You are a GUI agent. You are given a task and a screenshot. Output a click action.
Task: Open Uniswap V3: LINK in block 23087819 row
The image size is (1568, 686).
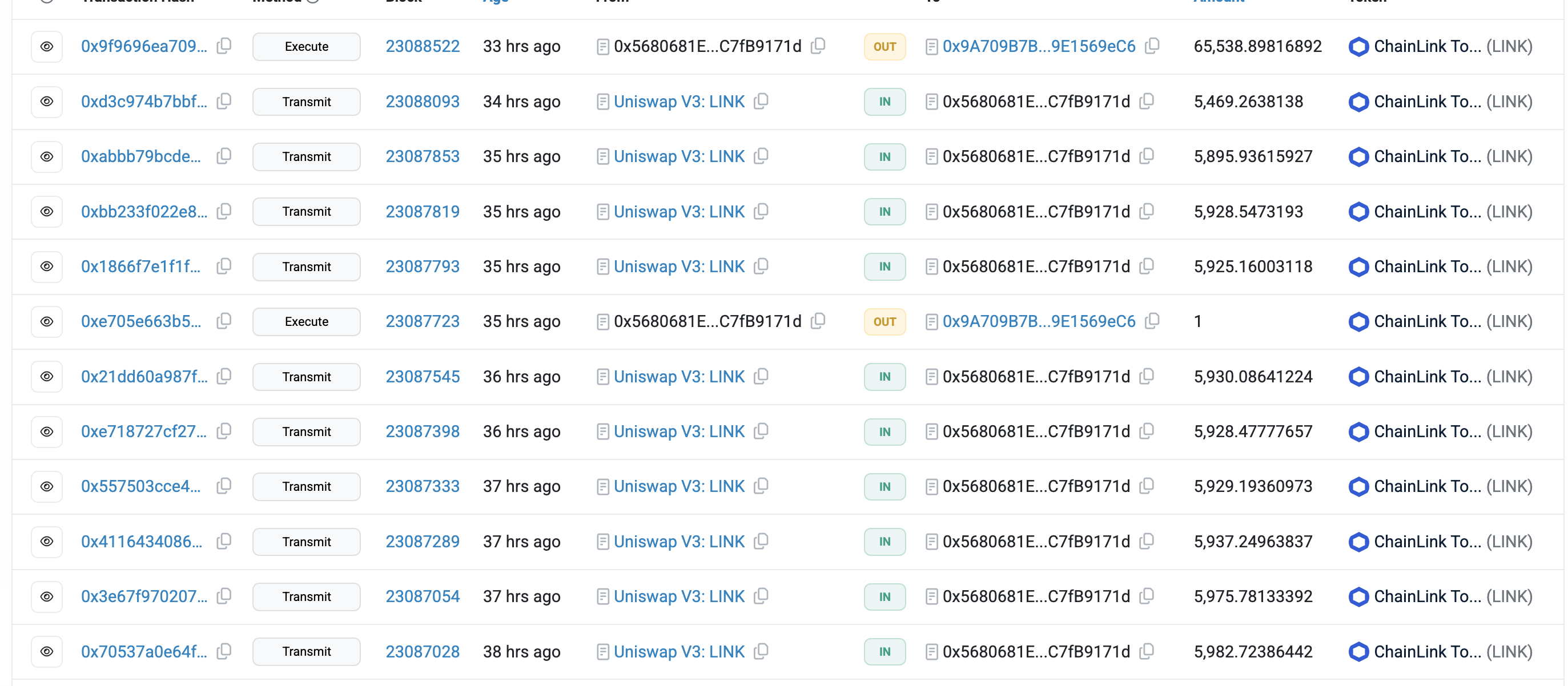(680, 212)
